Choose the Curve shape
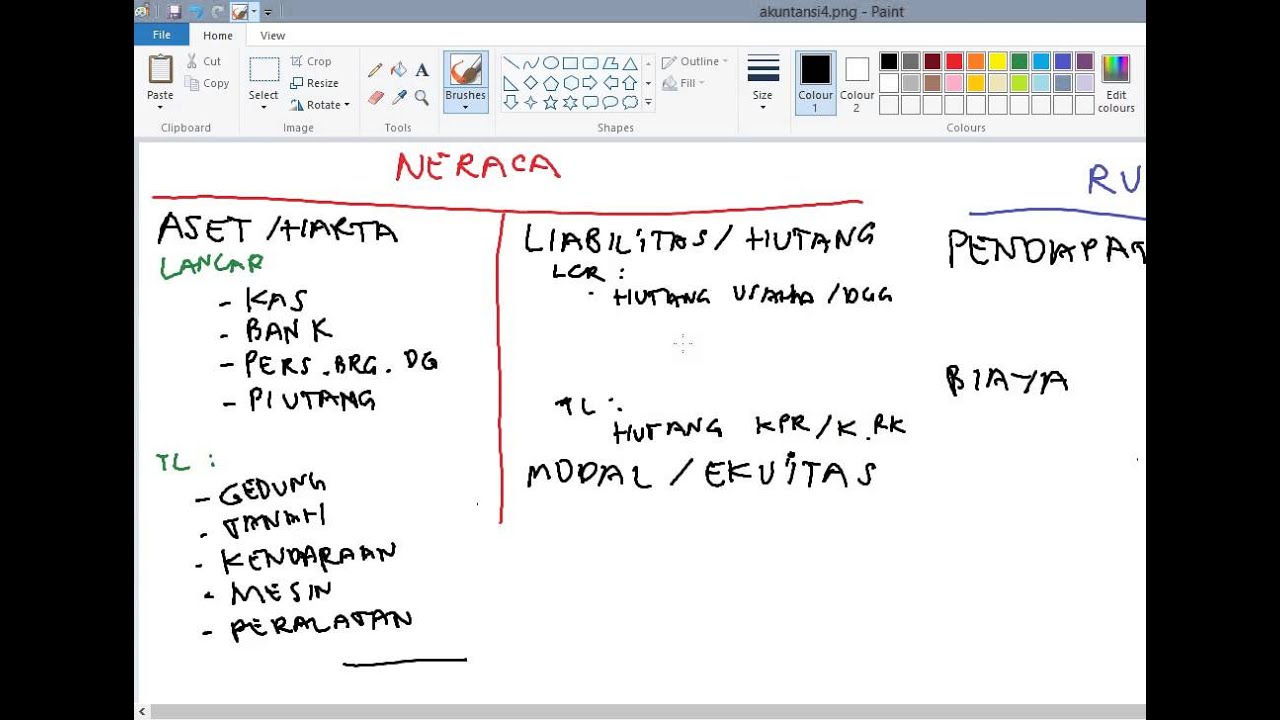Screen dimensions: 1280x720 pos(531,63)
